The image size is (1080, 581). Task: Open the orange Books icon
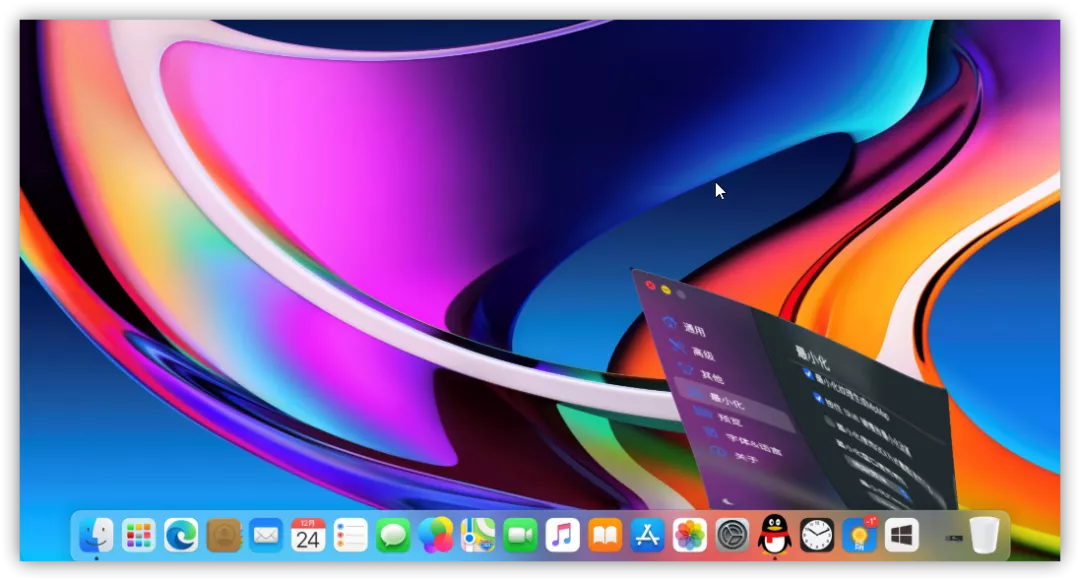point(605,535)
